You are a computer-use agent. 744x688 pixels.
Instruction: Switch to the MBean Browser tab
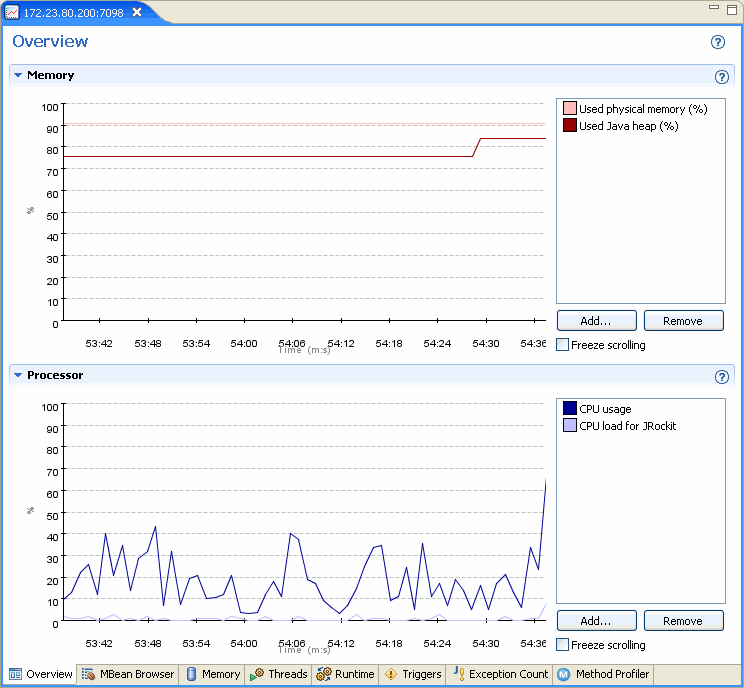click(x=128, y=674)
